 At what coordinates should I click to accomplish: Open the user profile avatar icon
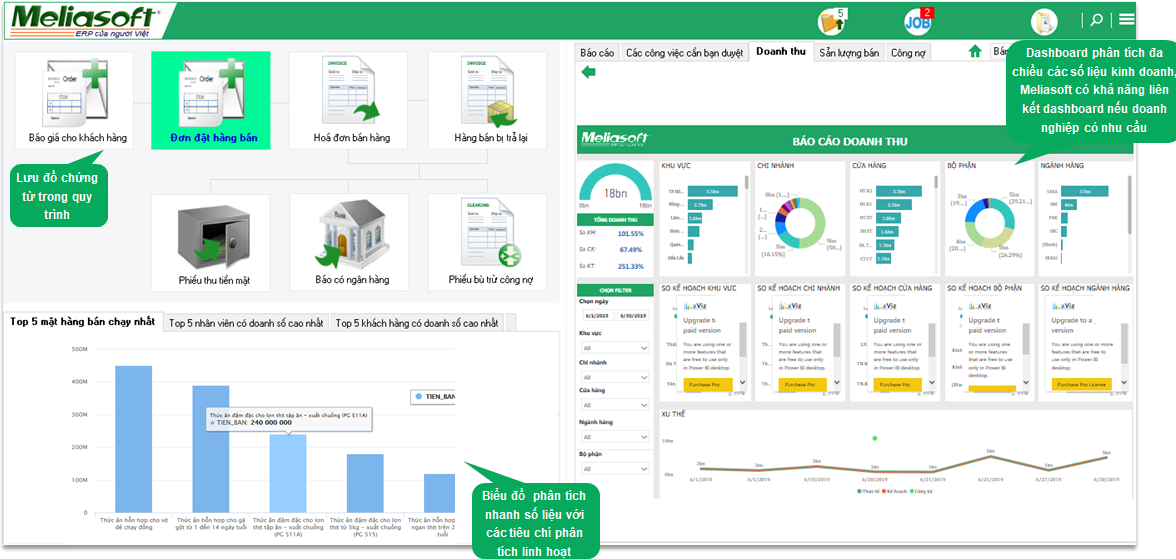pos(1043,22)
